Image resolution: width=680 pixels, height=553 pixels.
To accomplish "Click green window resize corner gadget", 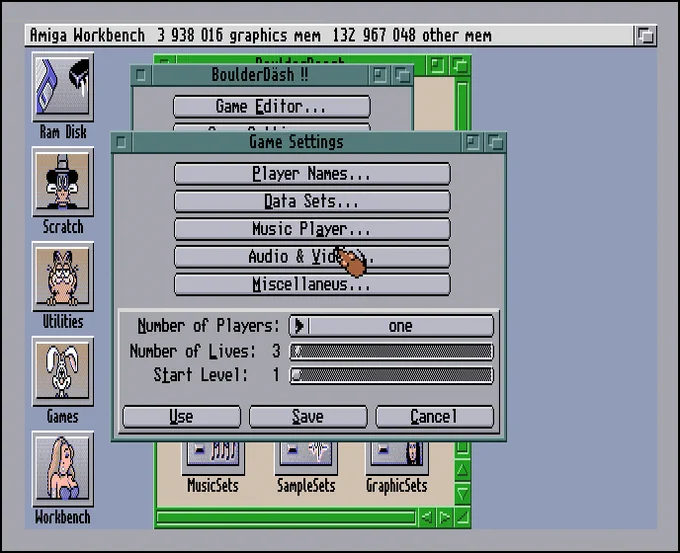I will coord(463,517).
